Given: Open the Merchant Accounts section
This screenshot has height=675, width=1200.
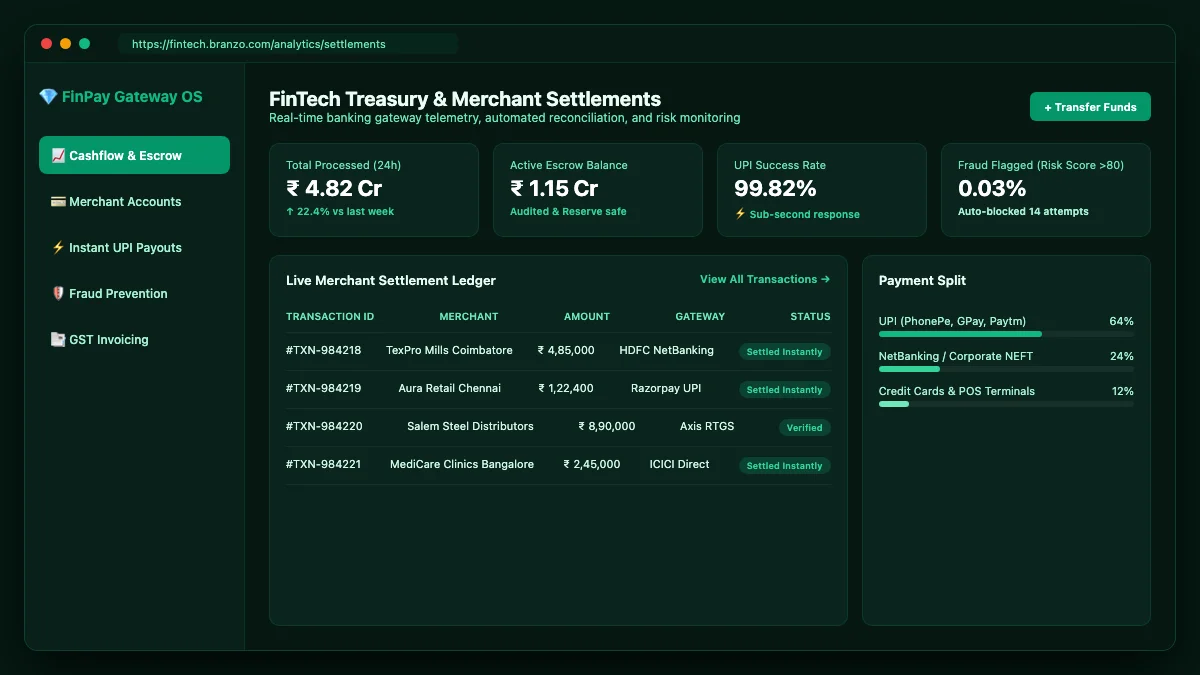Looking at the screenshot, I should [x=134, y=201].
